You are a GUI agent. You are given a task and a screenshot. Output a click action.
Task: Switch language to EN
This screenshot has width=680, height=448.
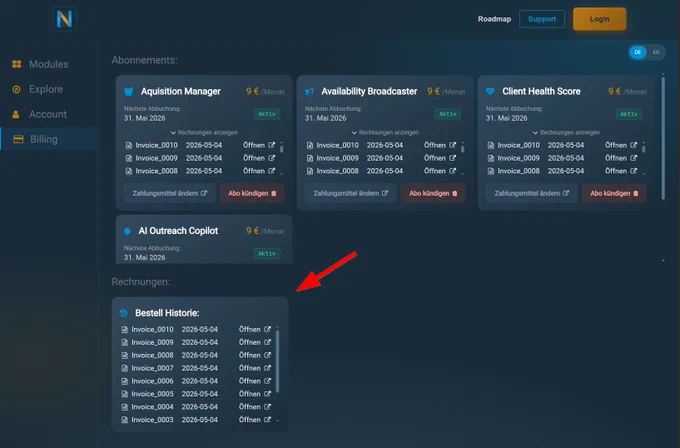point(656,52)
